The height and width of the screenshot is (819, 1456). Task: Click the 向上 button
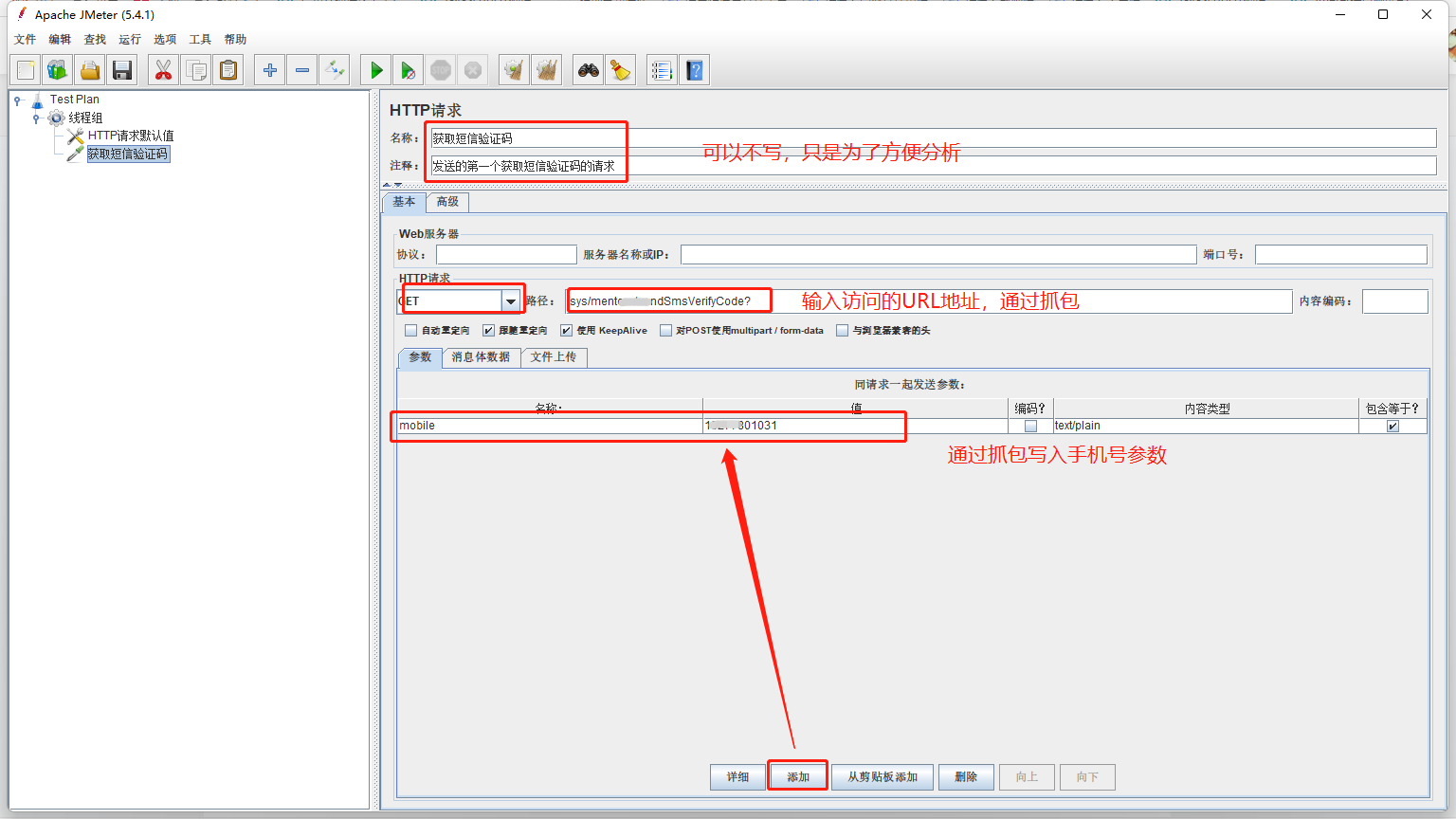1027,777
